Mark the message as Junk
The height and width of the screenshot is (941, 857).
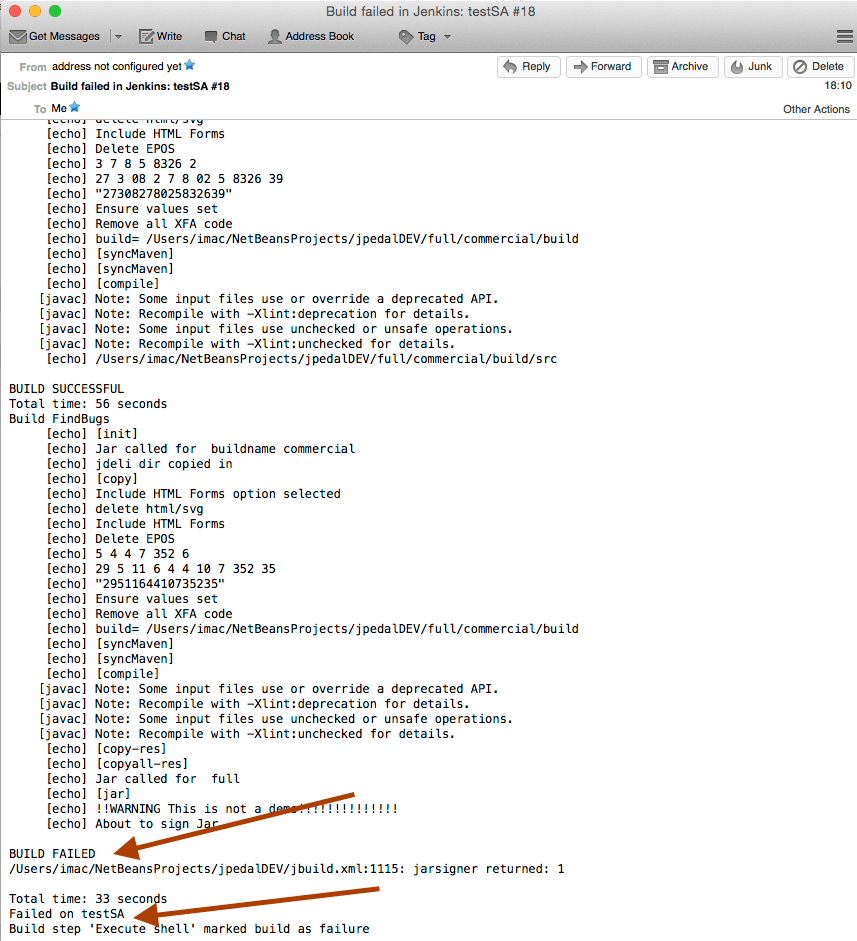point(751,67)
